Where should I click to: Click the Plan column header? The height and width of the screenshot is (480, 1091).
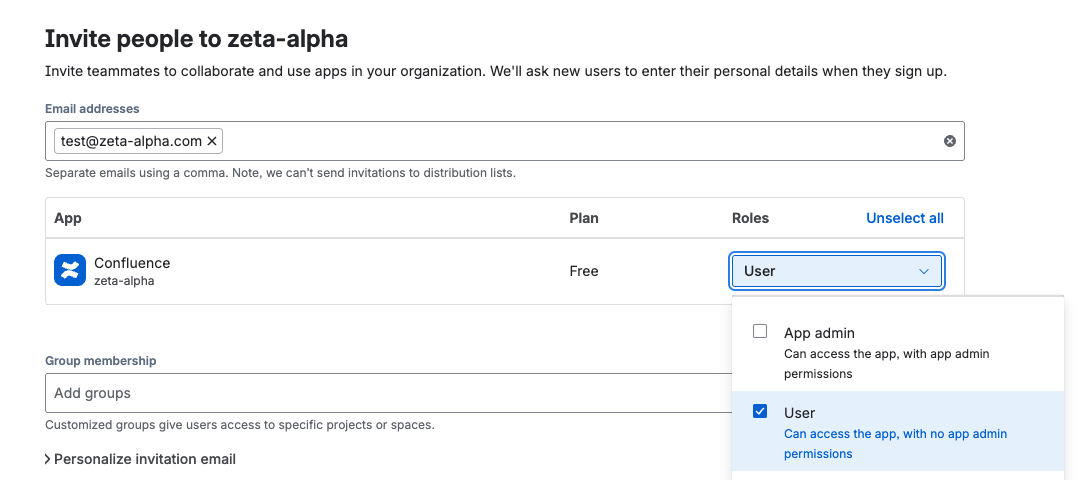584,218
